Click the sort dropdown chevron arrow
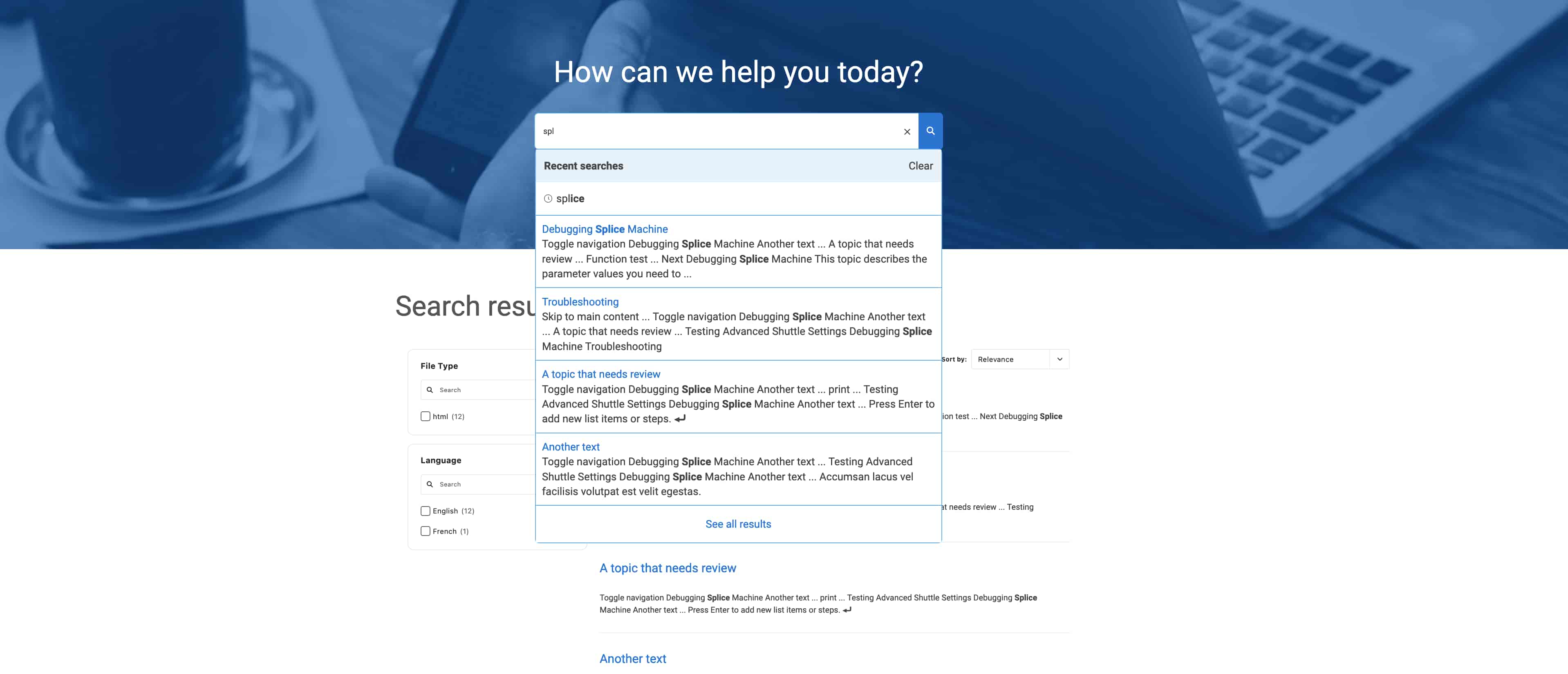Viewport: 1568px width, 674px height. [1059, 359]
